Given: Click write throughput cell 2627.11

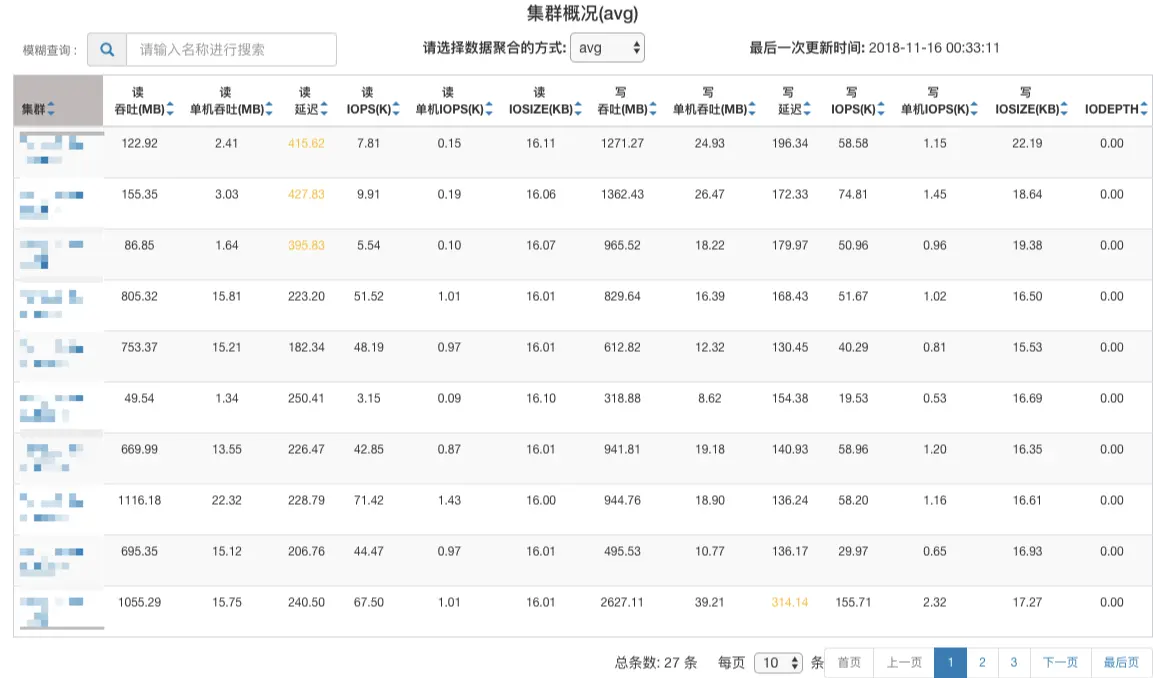Looking at the screenshot, I should coord(622,602).
